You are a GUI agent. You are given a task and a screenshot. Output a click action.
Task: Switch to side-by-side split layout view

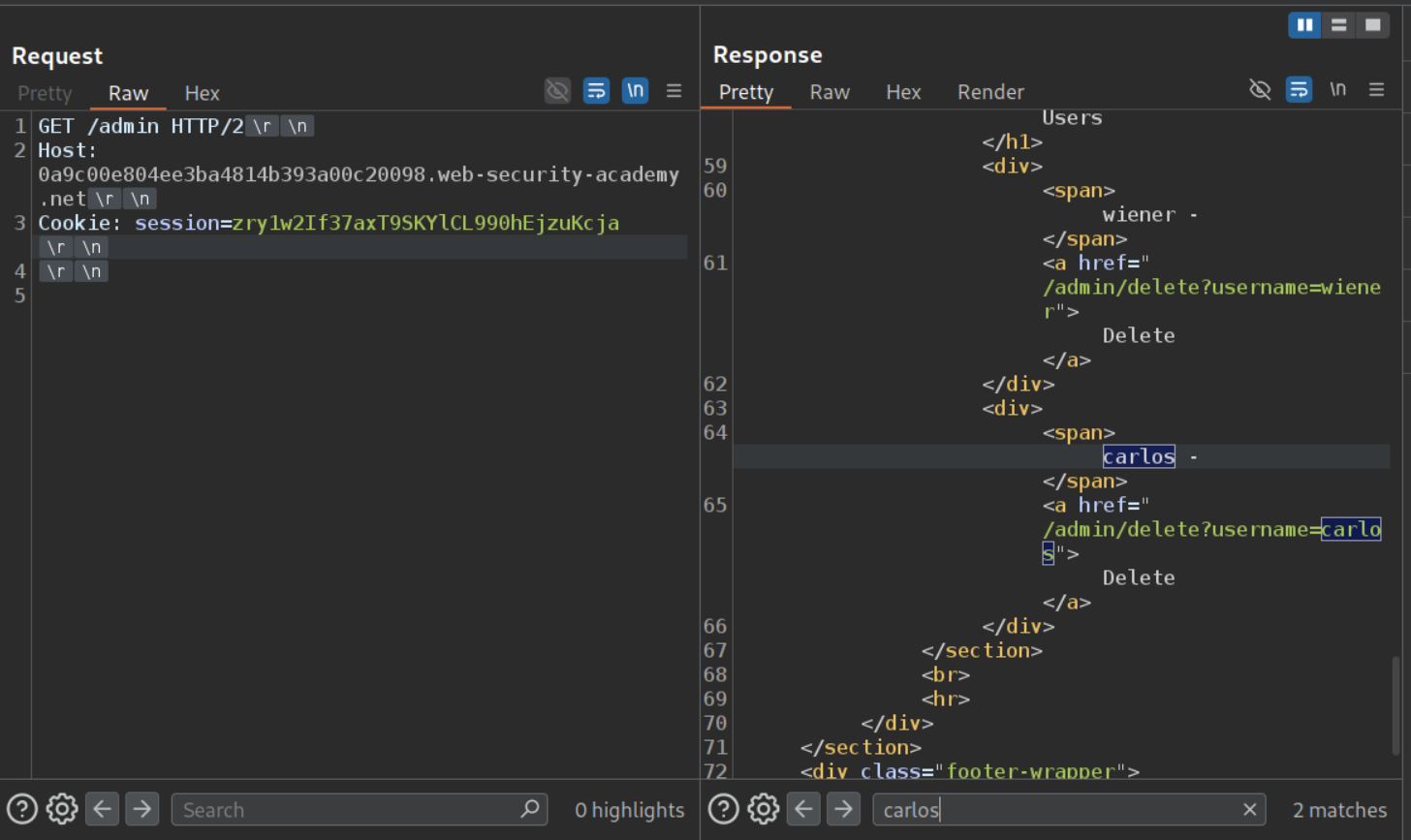(x=1304, y=25)
